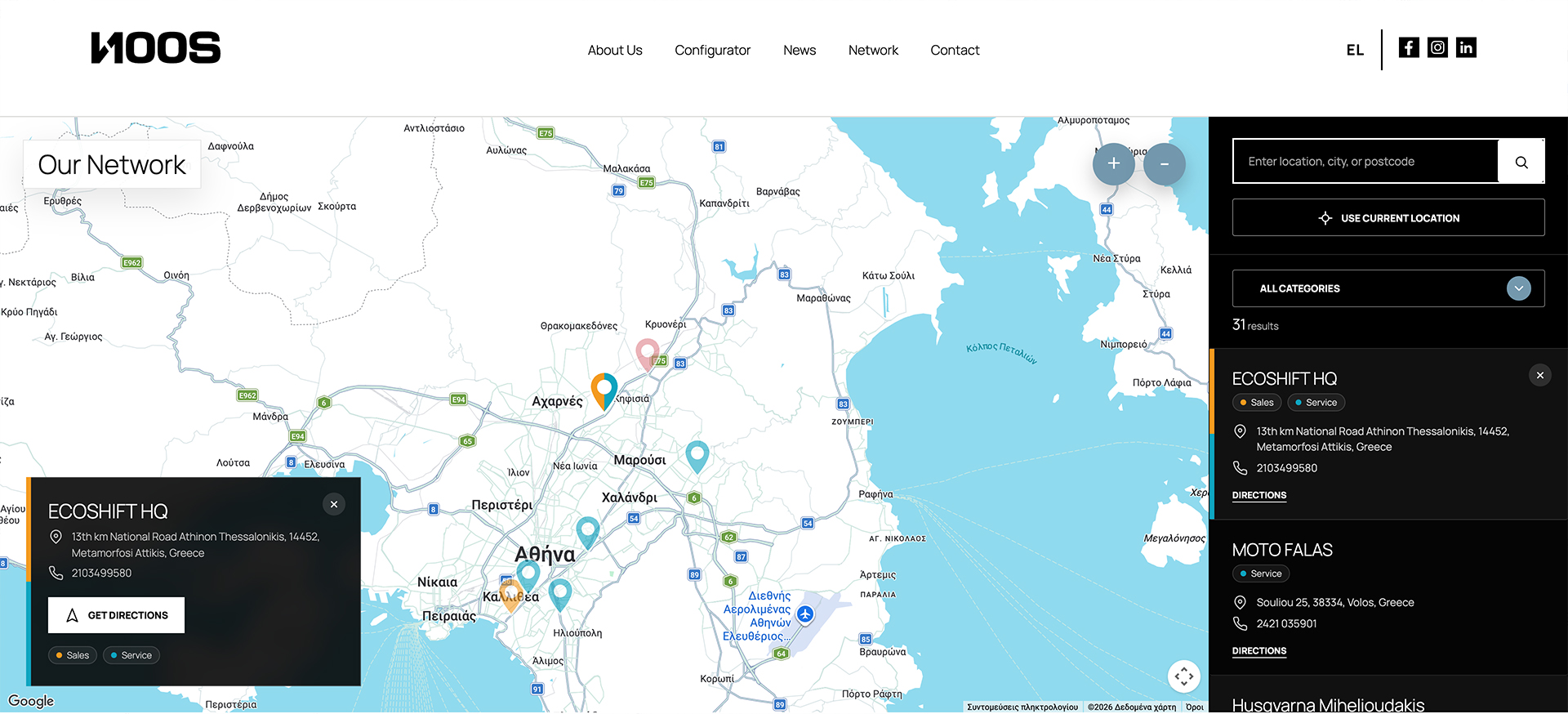Image resolution: width=1568 pixels, height=714 pixels.
Task: Open Directions link for ECOSHIFT HQ
Action: [x=1259, y=495]
